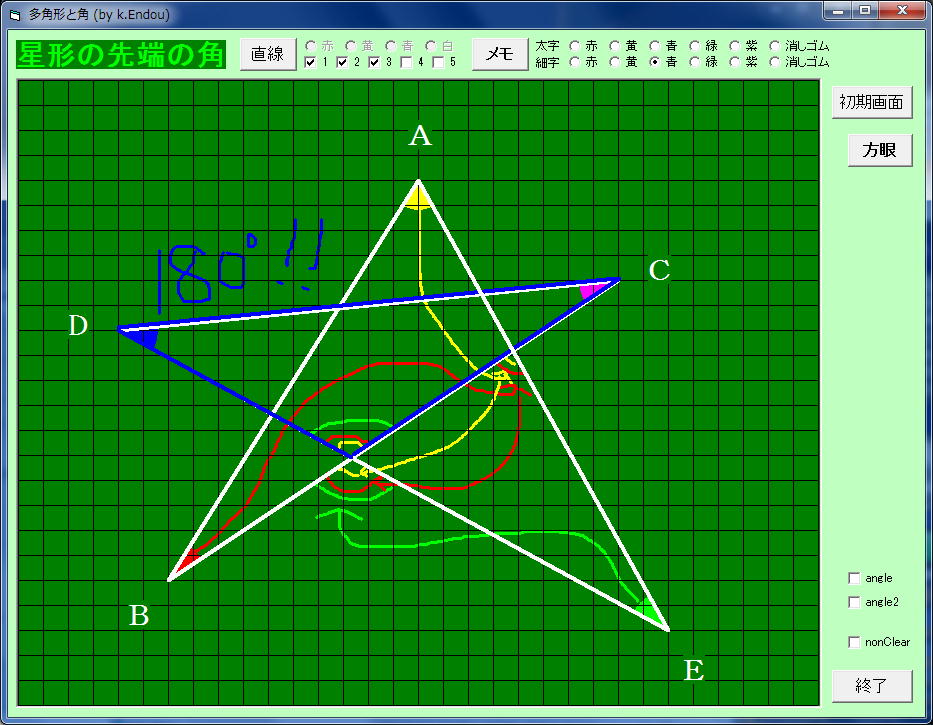Select 太字 (bold) 黄 yellow pen
Screen dimensions: 933x725
(615, 46)
